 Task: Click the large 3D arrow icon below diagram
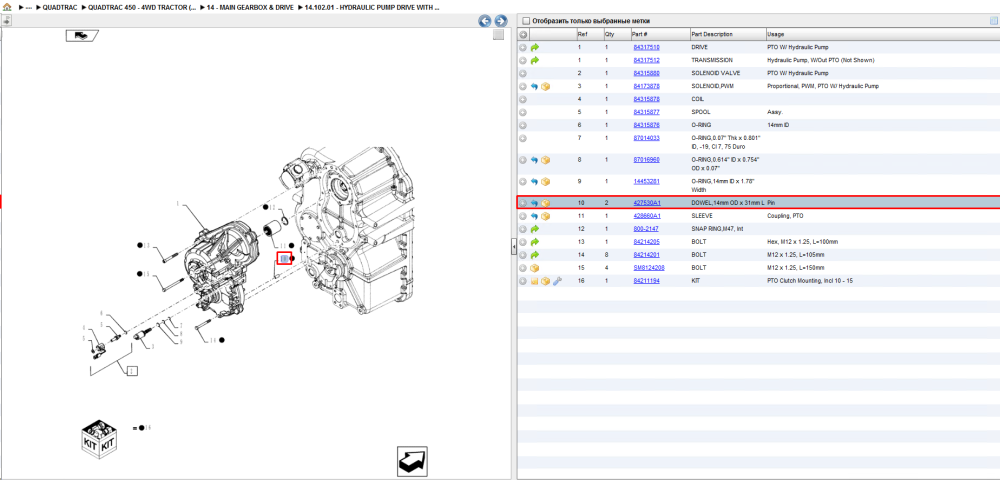point(412,462)
